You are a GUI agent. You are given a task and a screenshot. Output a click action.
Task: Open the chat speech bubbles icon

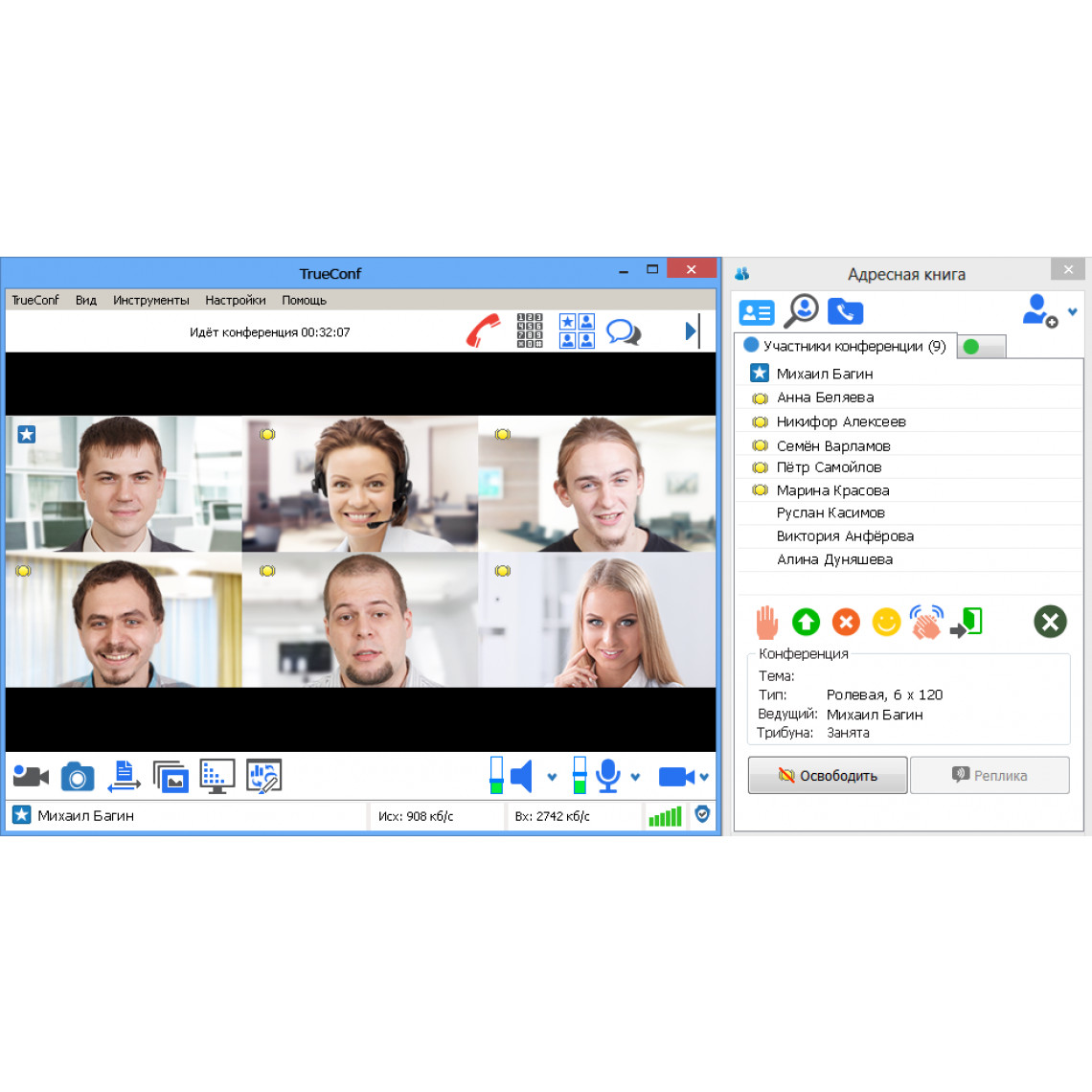[x=624, y=331]
